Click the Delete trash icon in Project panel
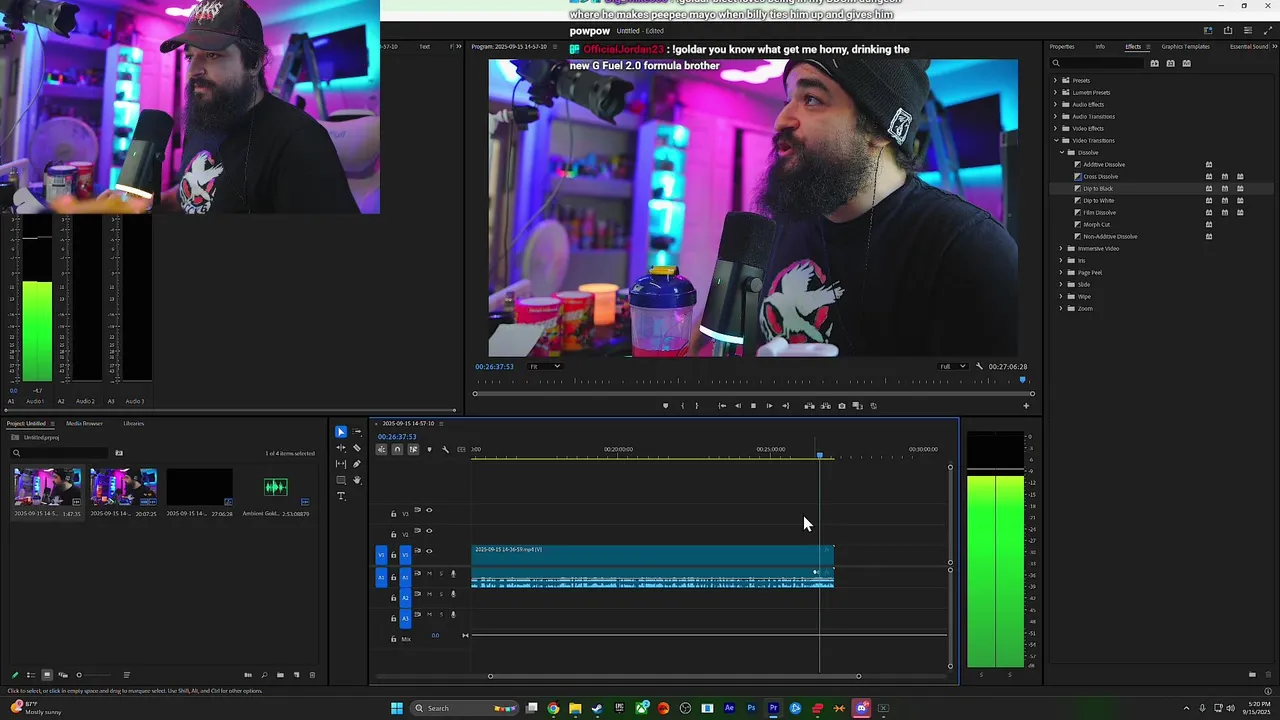This screenshot has height=720, width=1280. click(x=312, y=675)
